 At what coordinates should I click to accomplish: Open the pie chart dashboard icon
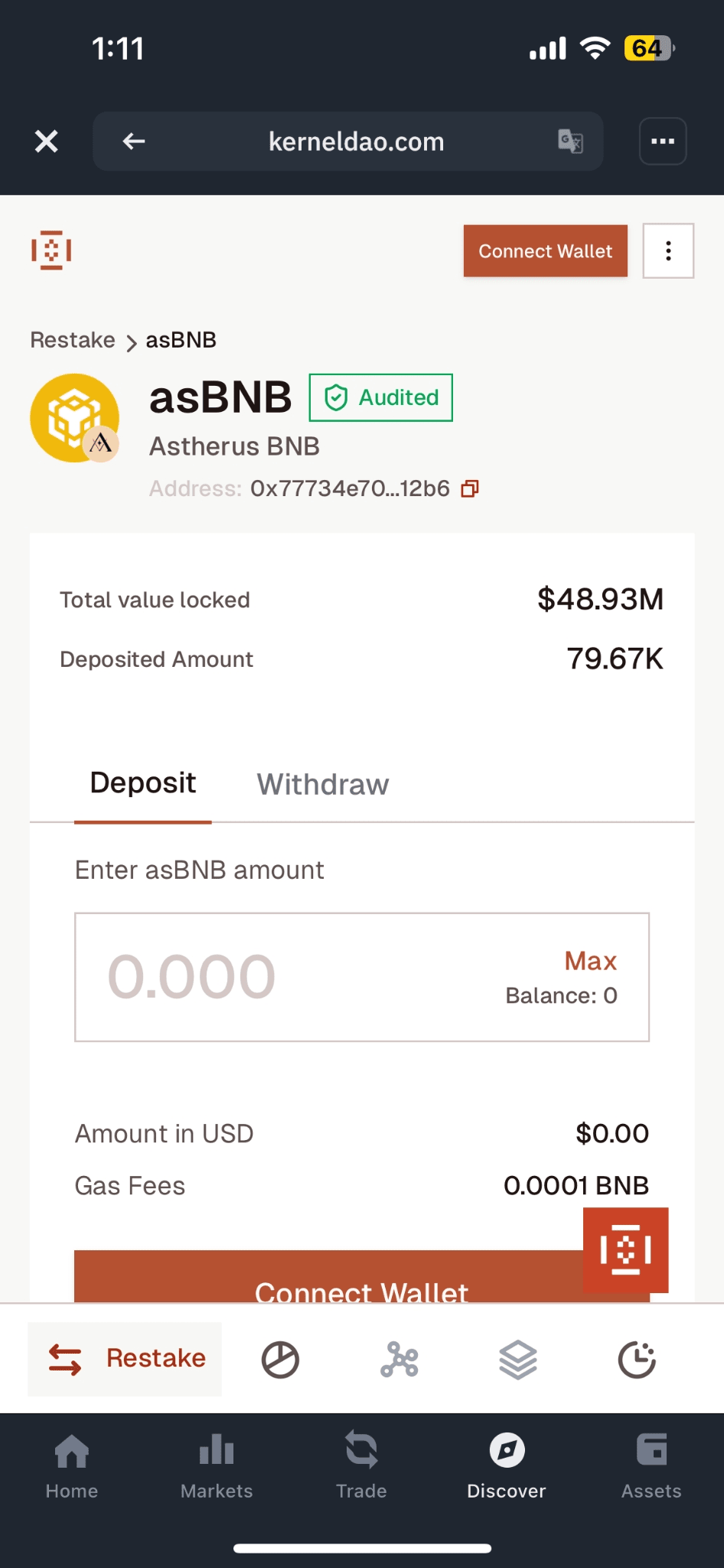tap(280, 1360)
